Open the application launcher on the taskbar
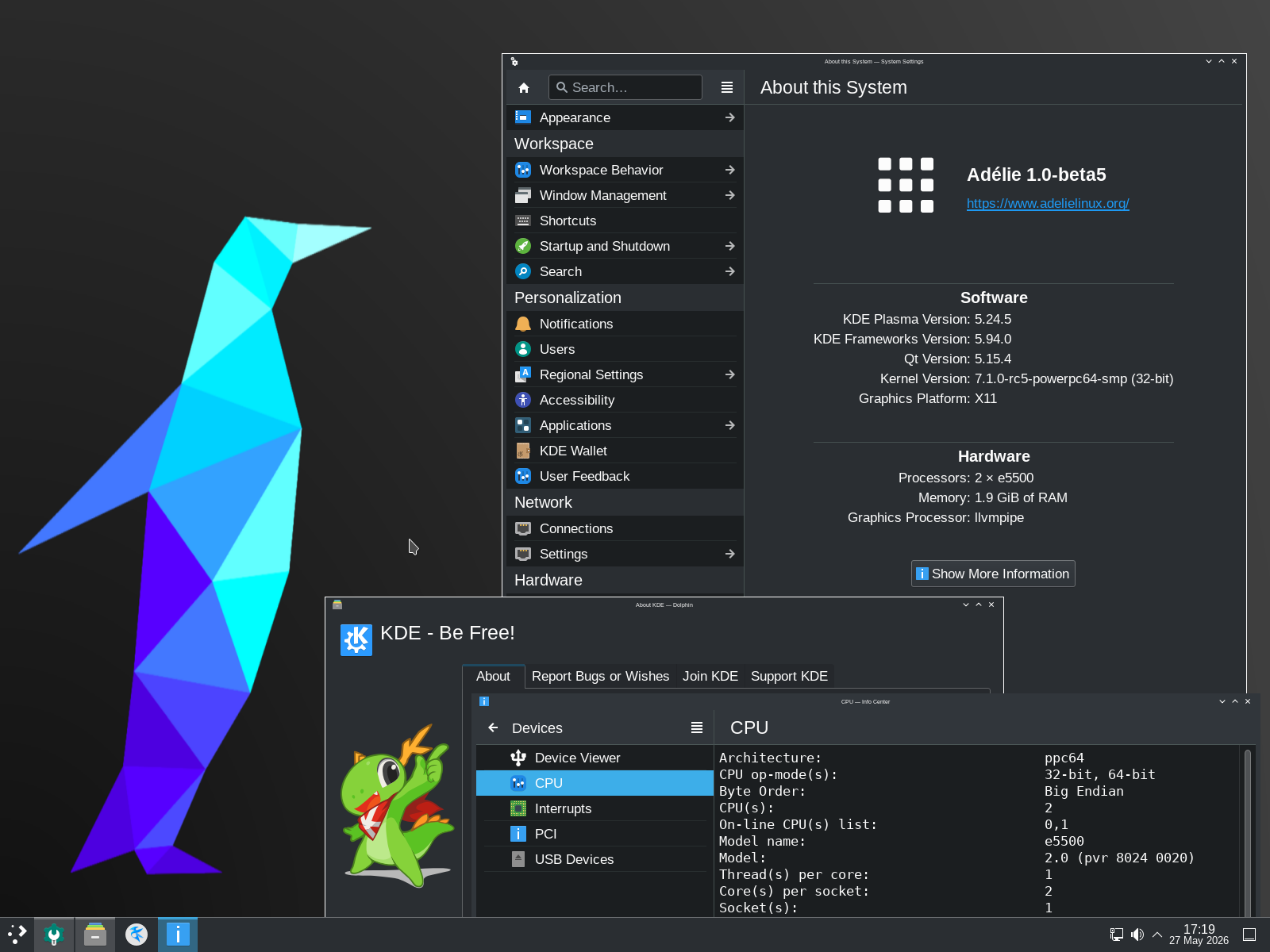 point(17,935)
